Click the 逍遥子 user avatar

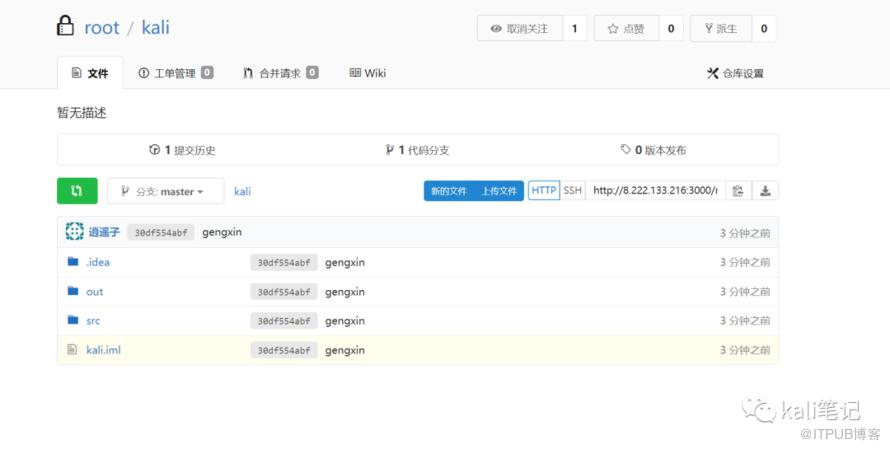74,232
